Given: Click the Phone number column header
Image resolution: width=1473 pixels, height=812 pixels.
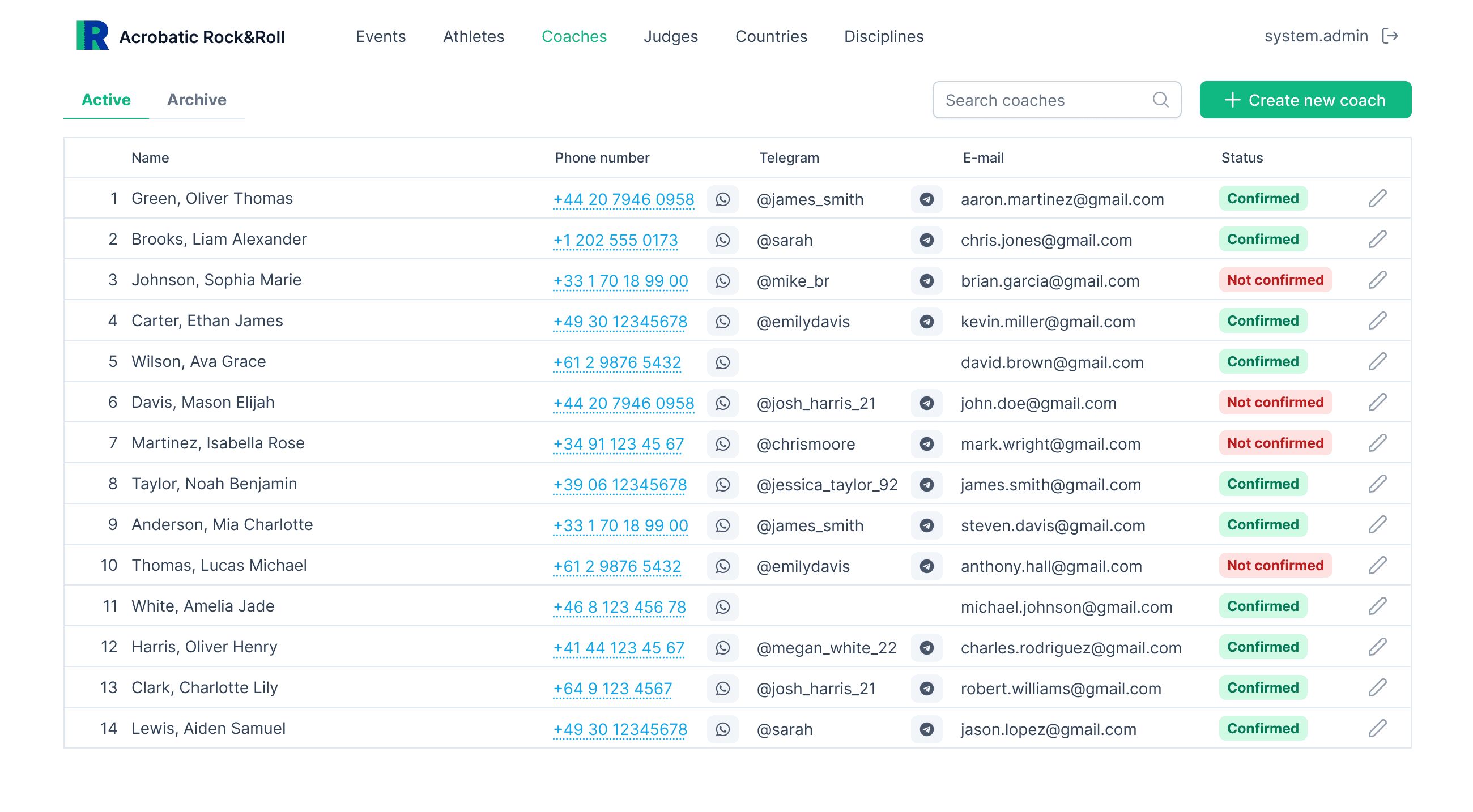Looking at the screenshot, I should [x=602, y=158].
